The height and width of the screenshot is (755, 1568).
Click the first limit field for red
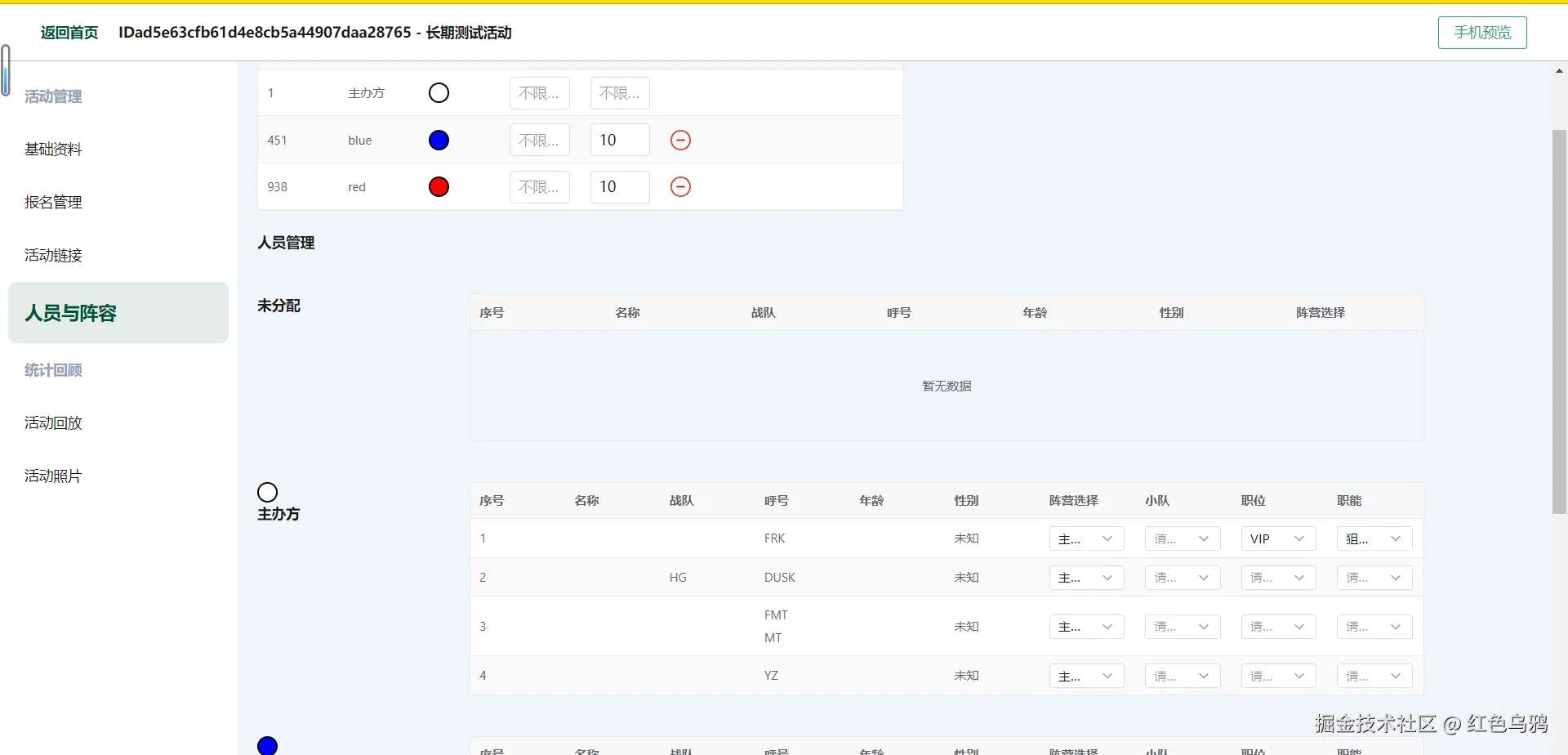coord(539,187)
